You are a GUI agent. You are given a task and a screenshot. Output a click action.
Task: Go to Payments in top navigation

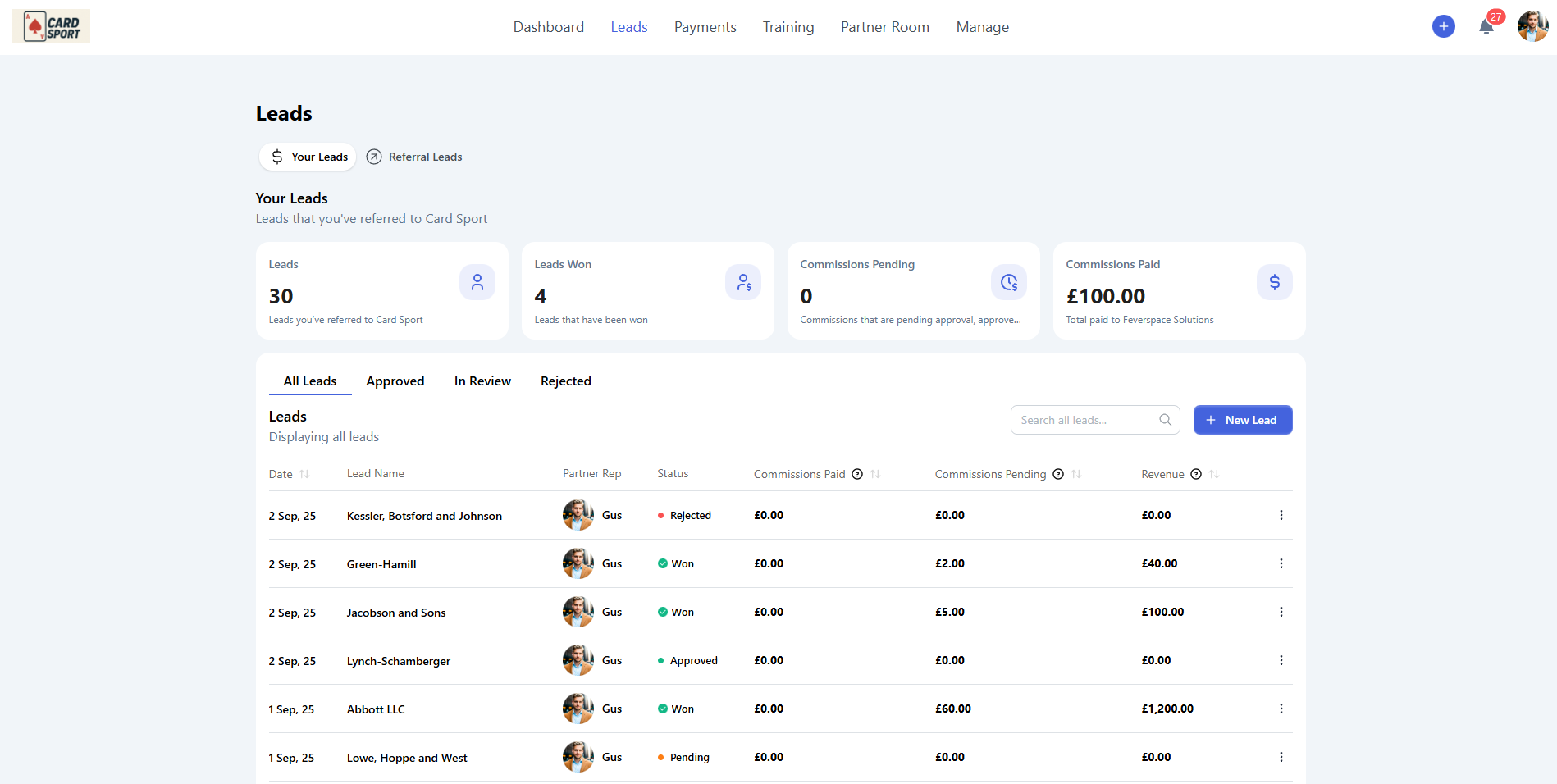(x=705, y=27)
